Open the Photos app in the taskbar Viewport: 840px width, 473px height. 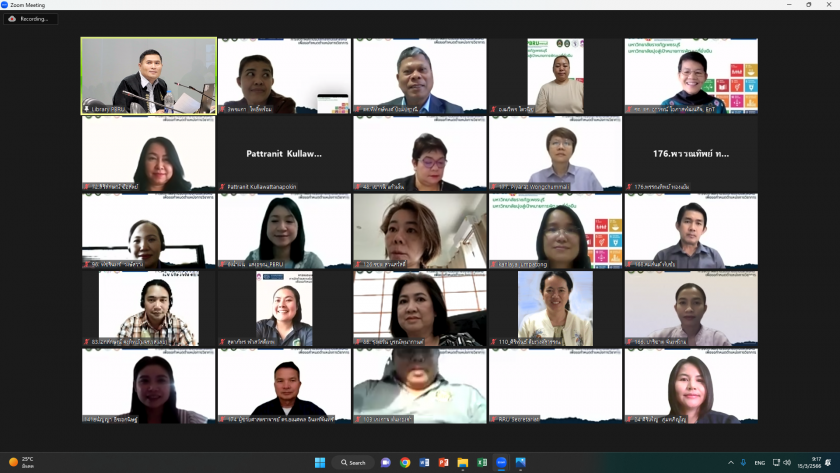coord(521,462)
